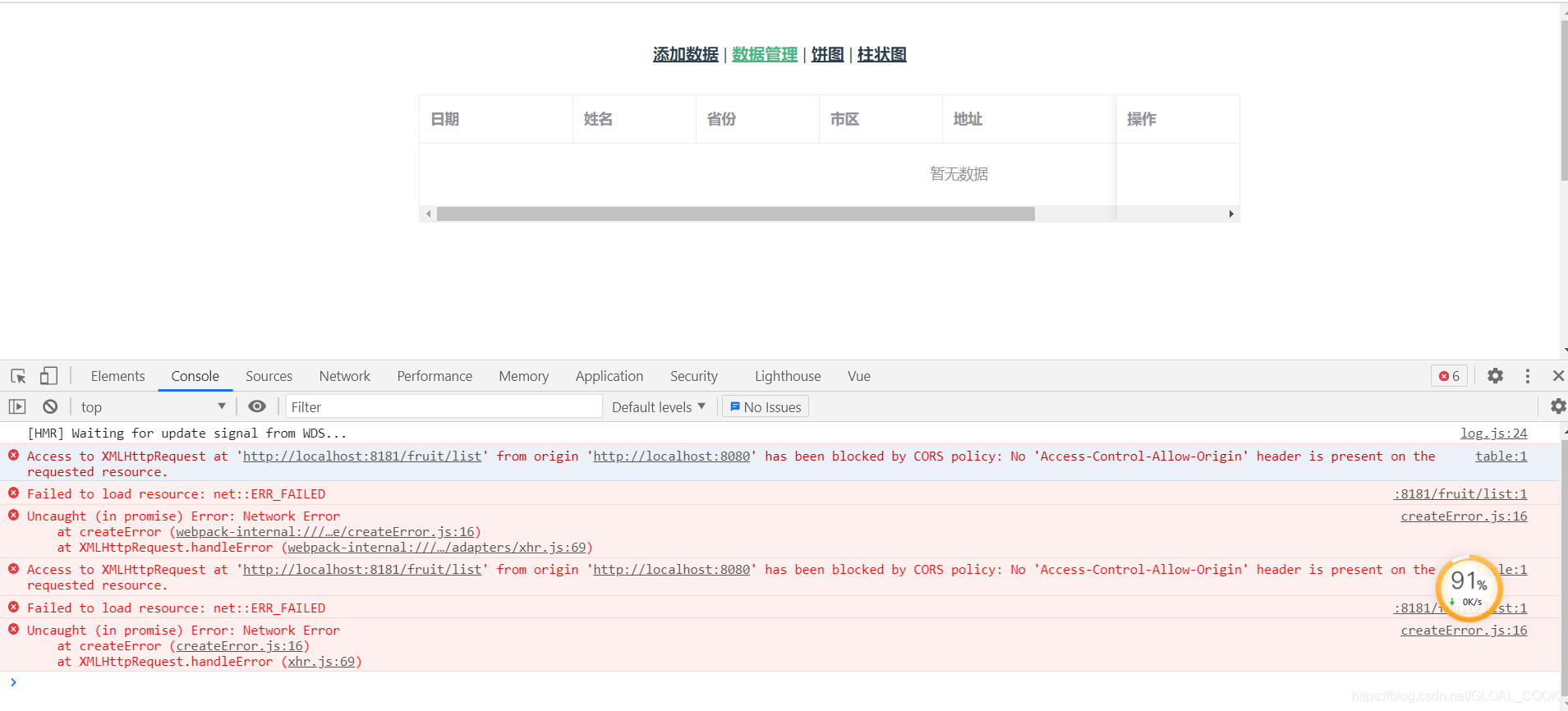
Task: Switch to the Application tab
Action: point(609,376)
